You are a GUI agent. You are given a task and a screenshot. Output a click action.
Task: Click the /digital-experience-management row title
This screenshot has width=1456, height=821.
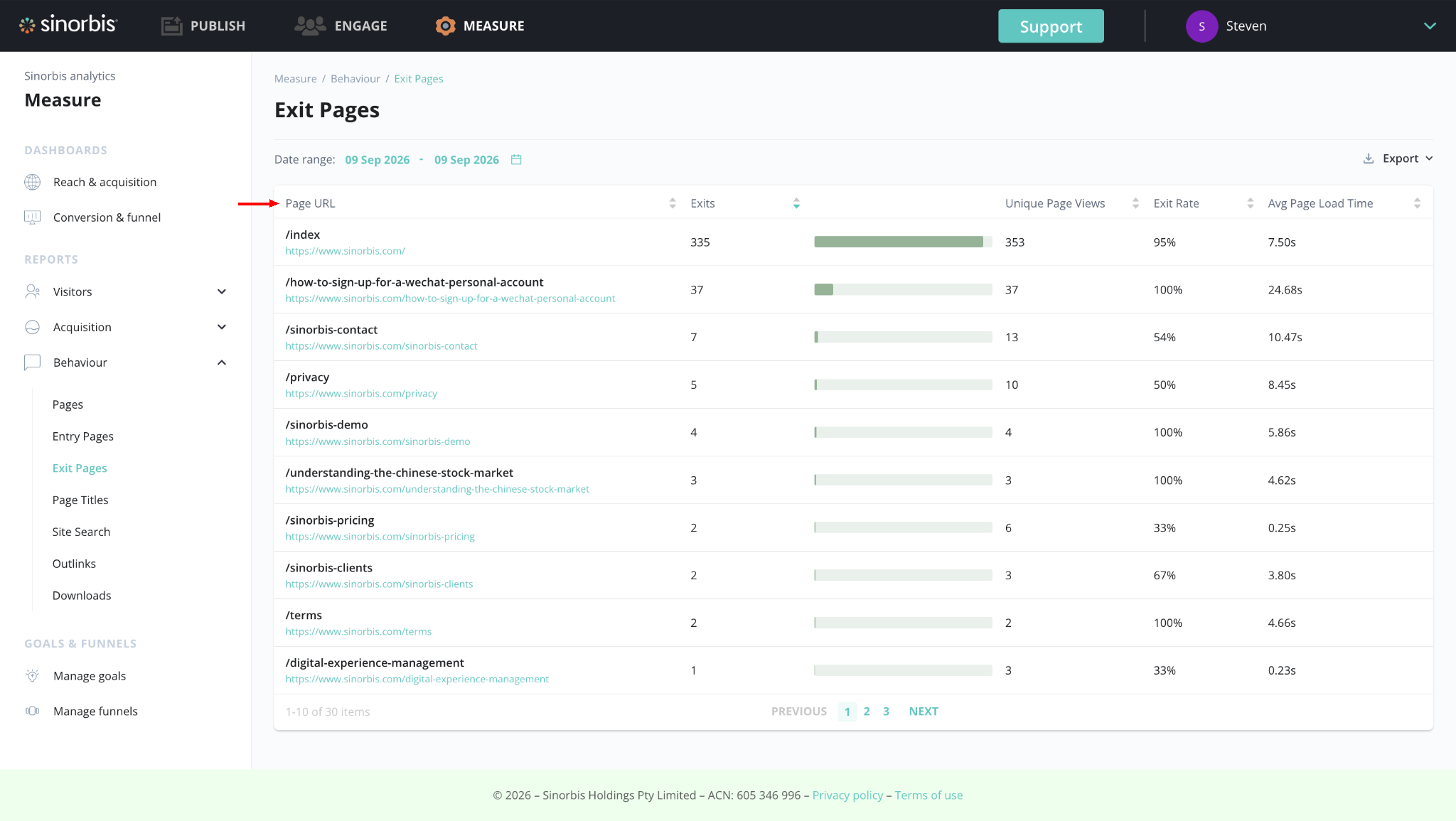pyautogui.click(x=375, y=662)
